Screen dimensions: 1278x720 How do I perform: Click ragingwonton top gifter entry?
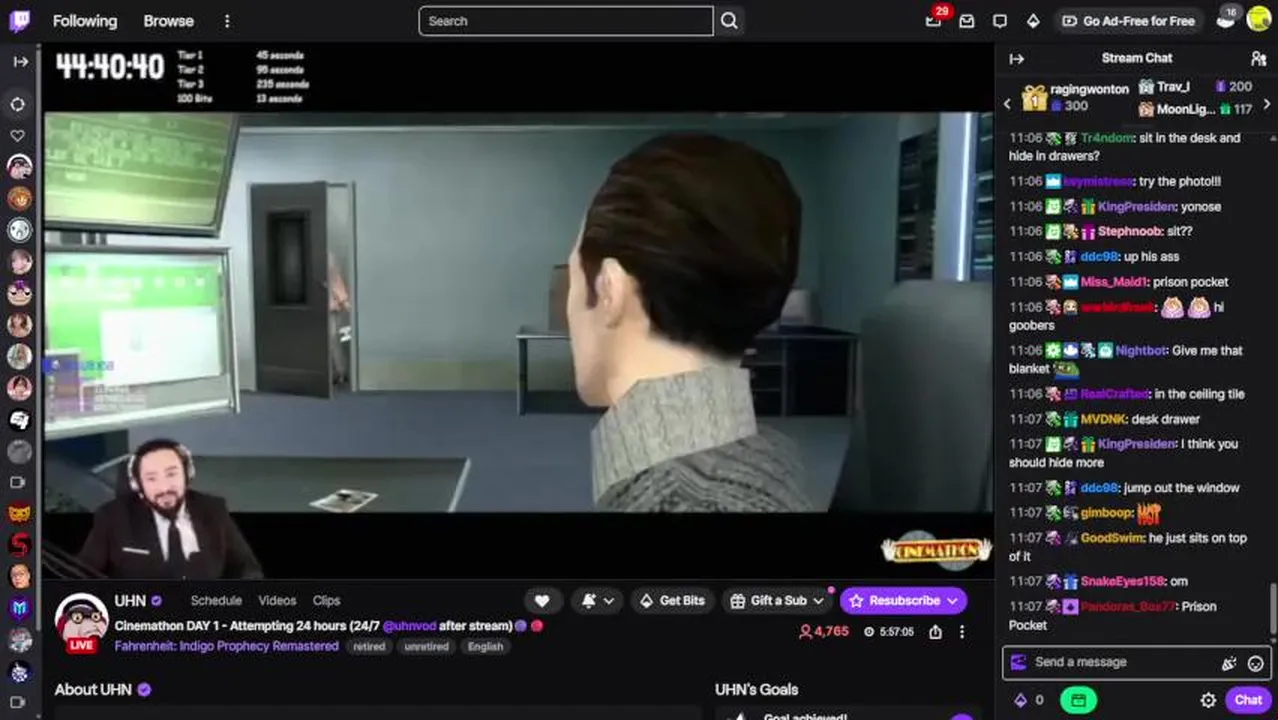tap(1075, 97)
